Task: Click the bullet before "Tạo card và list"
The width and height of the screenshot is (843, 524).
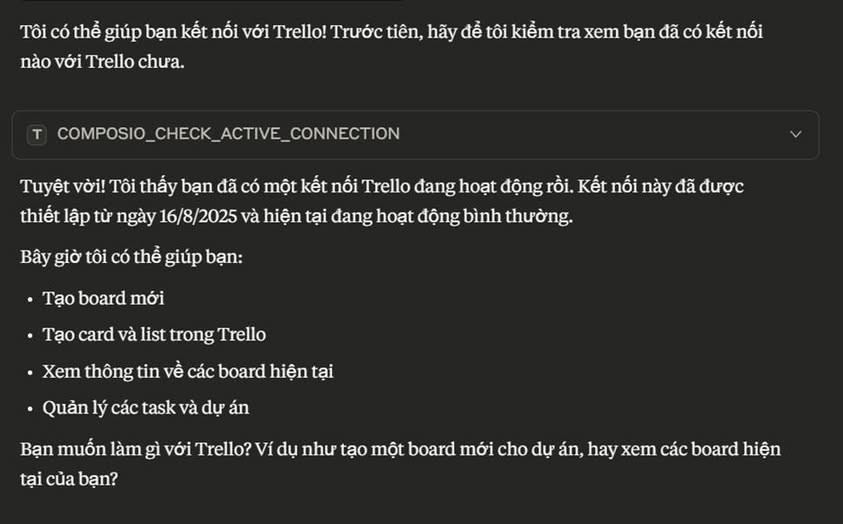Action: pyautogui.click(x=30, y=335)
